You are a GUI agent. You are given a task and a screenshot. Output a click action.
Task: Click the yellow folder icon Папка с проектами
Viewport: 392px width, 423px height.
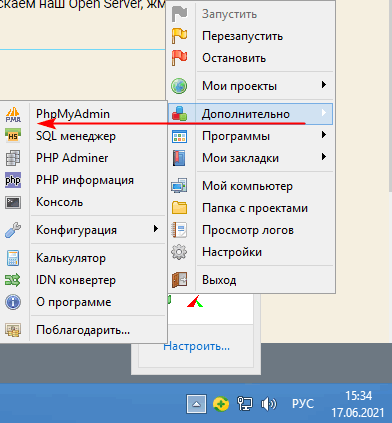tap(179, 208)
